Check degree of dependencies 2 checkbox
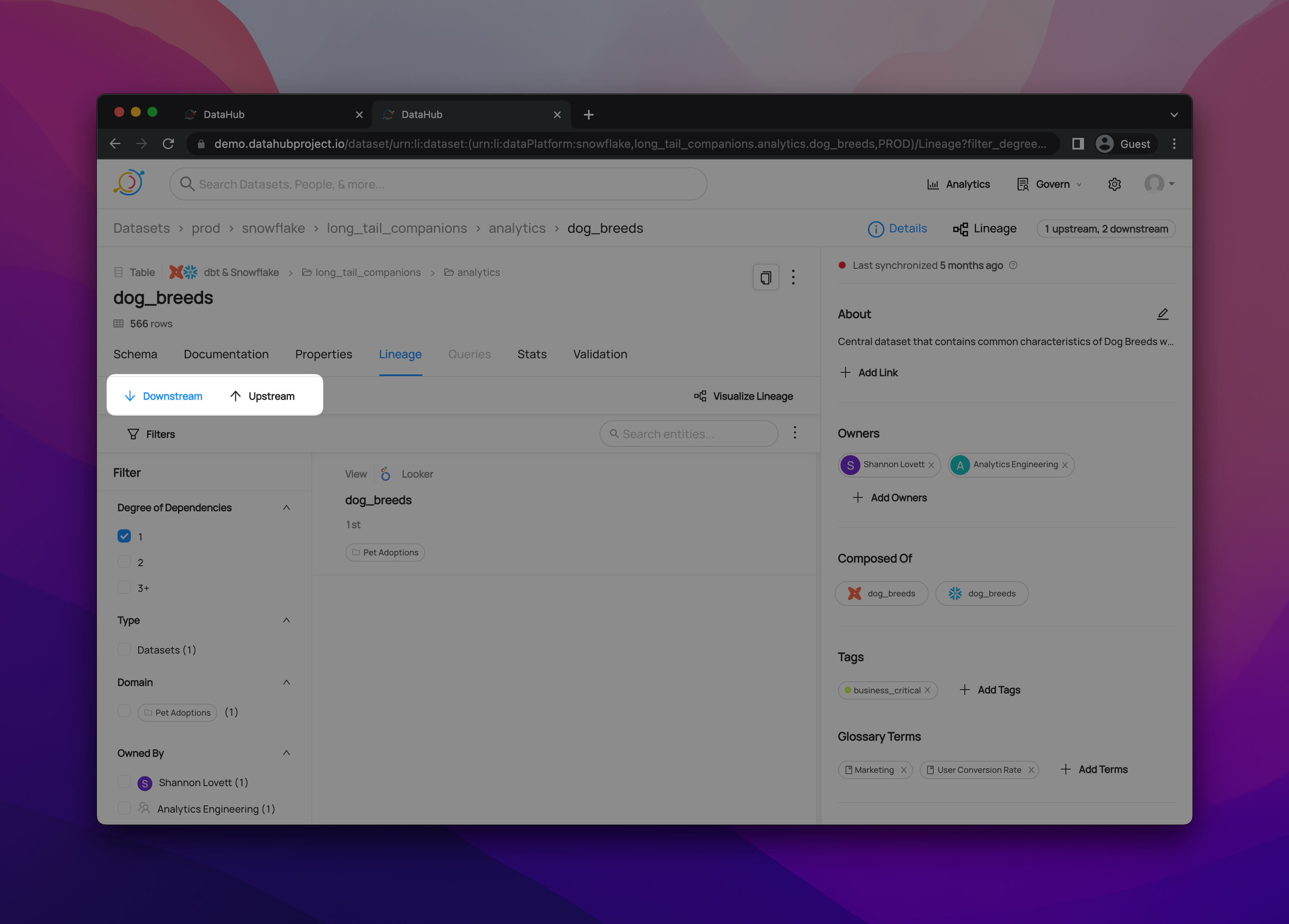The height and width of the screenshot is (924, 1289). pyautogui.click(x=124, y=562)
